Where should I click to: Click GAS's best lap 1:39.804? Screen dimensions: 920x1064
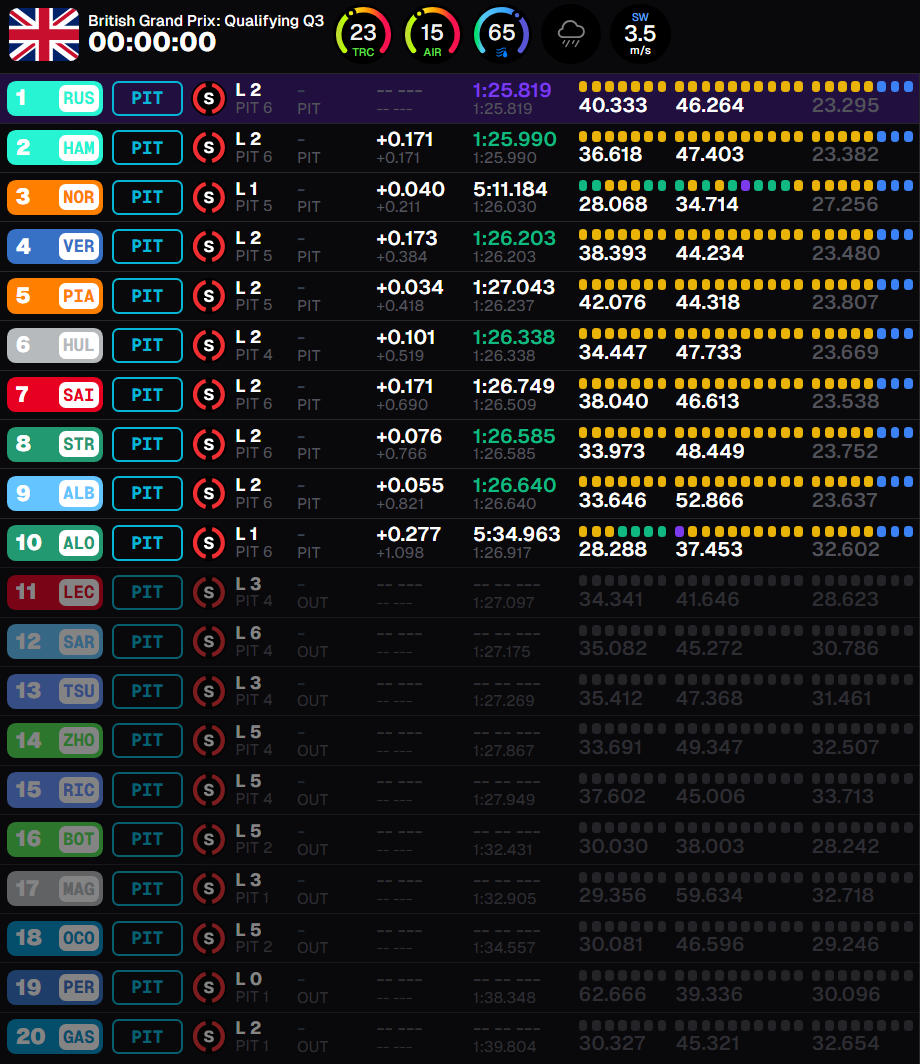[504, 1047]
